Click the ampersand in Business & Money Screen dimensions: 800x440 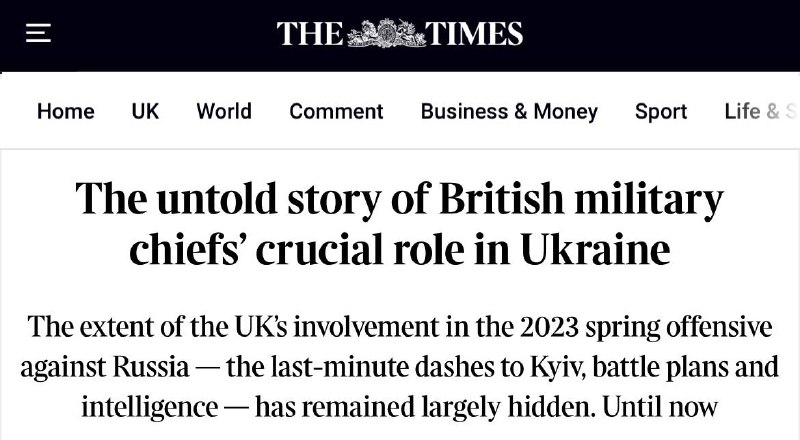tap(520, 111)
